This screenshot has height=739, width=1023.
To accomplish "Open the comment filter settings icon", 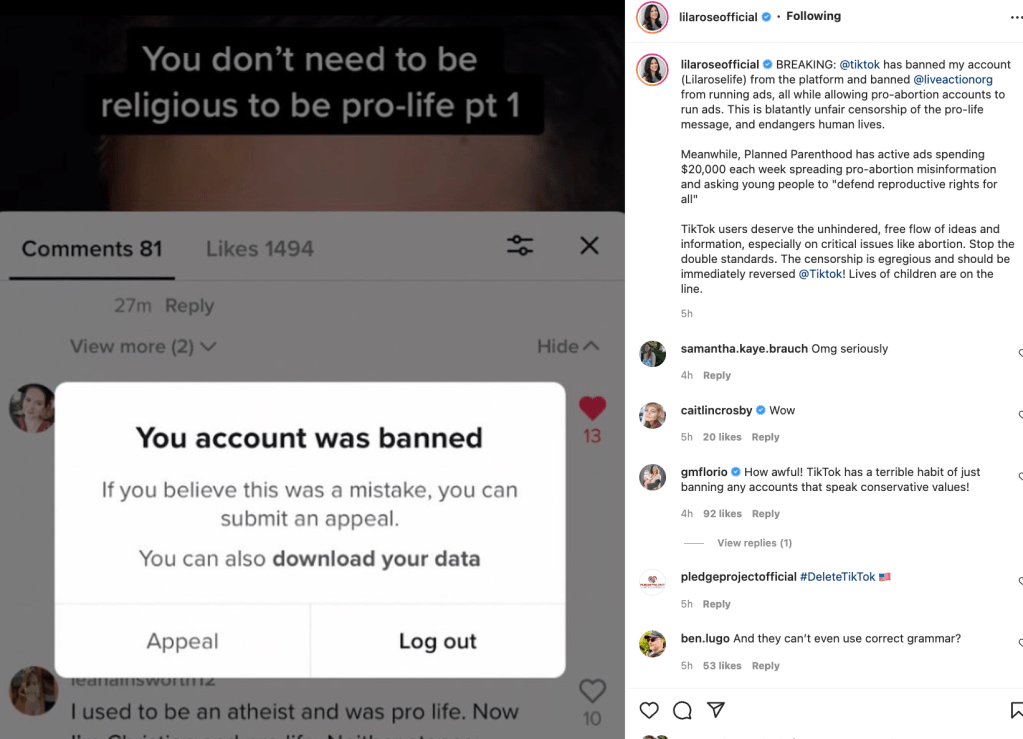I will pyautogui.click(x=520, y=246).
